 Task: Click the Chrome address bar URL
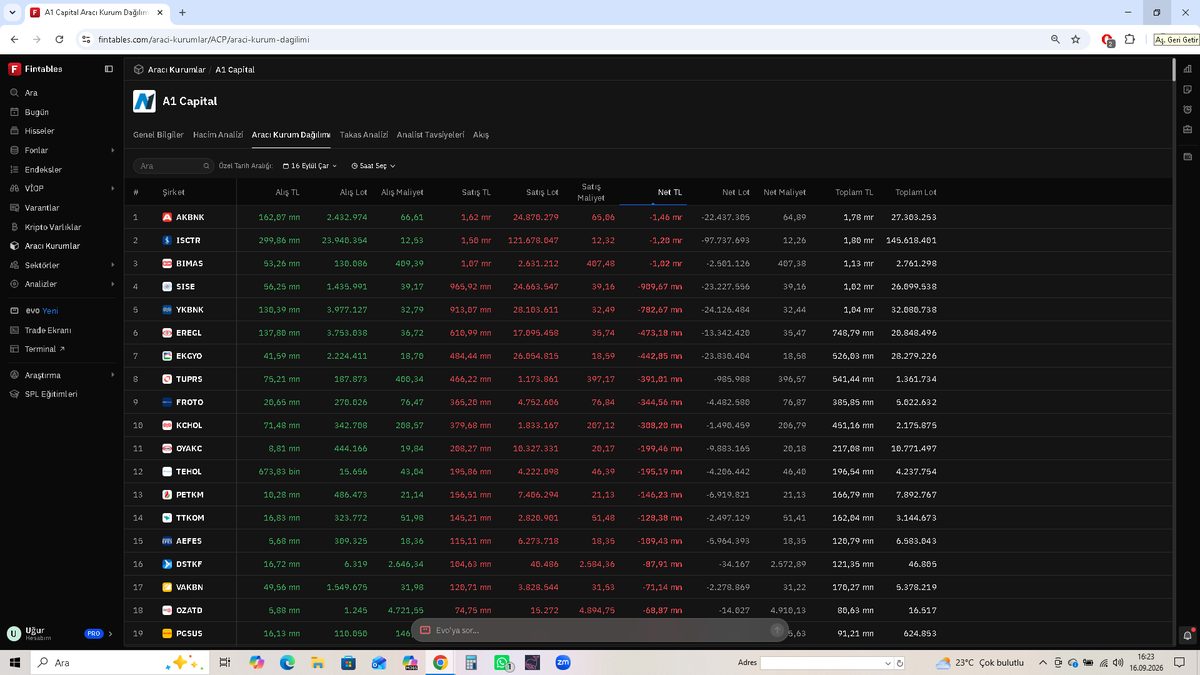[x=204, y=39]
